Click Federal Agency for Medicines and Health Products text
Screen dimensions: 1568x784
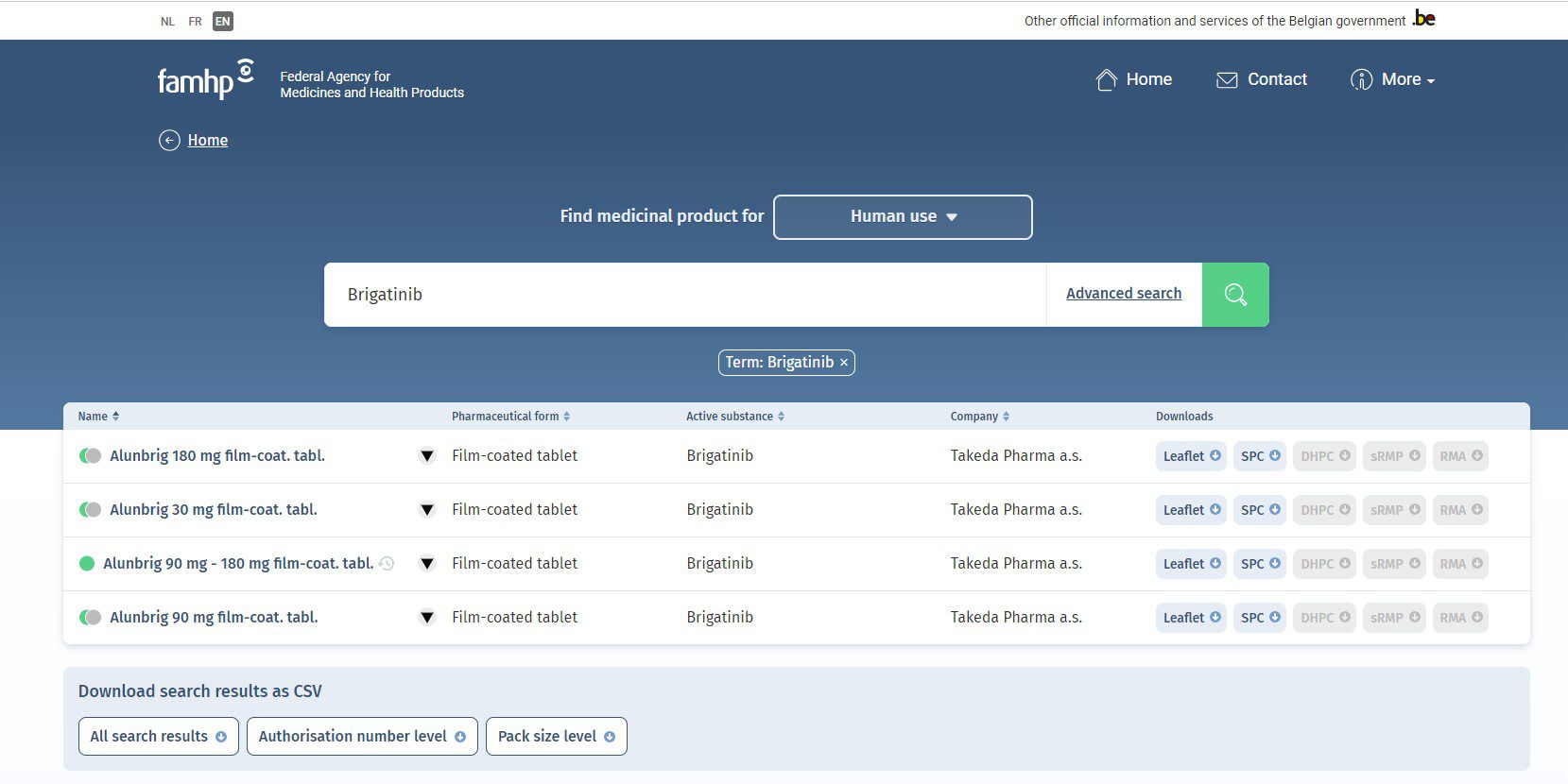[371, 85]
